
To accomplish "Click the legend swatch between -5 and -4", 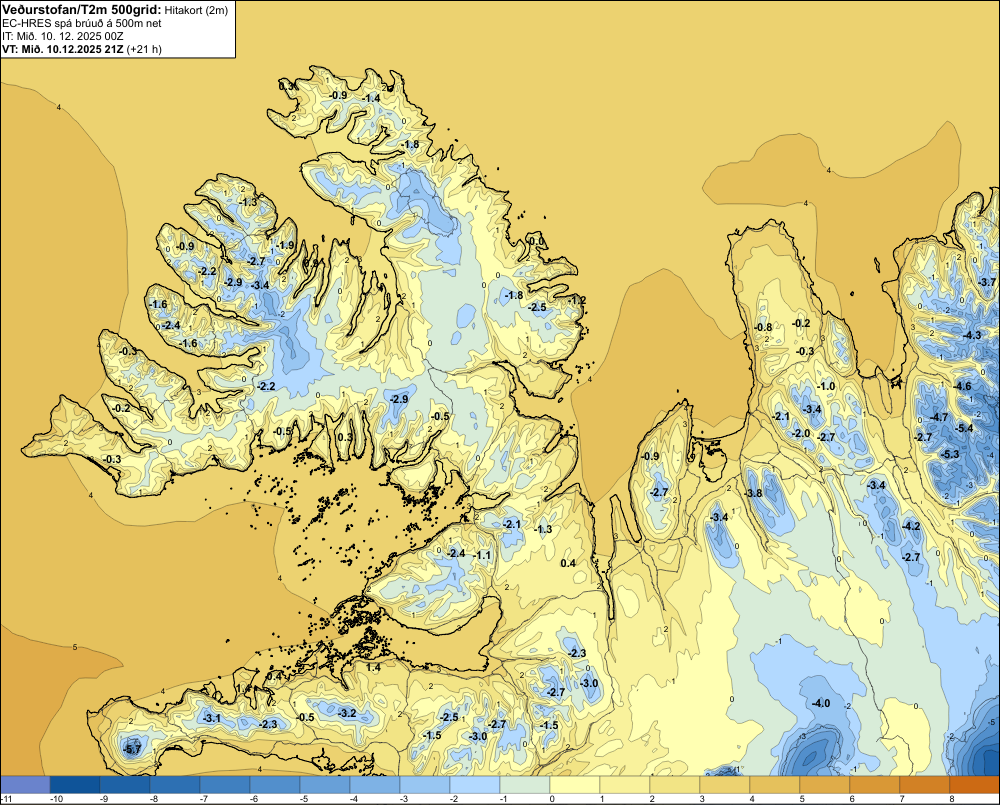I will pyautogui.click(x=325, y=785).
